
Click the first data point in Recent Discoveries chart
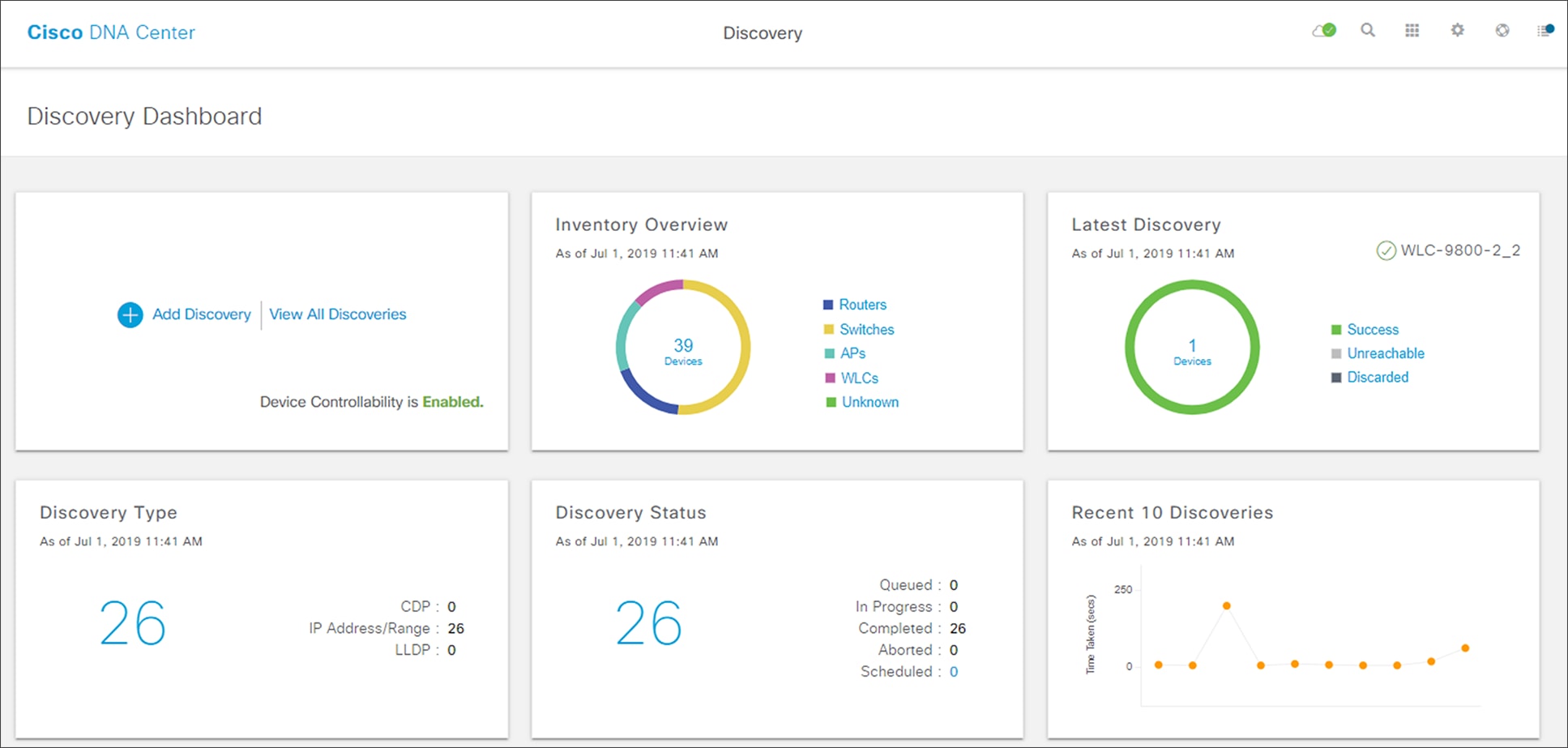point(1159,665)
